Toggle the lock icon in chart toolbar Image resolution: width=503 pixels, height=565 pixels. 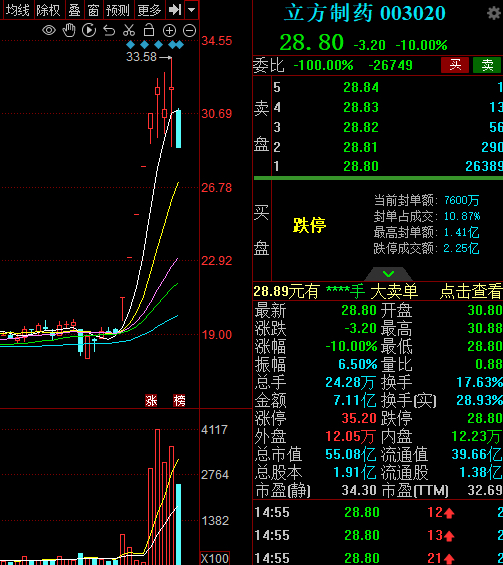coord(149,30)
